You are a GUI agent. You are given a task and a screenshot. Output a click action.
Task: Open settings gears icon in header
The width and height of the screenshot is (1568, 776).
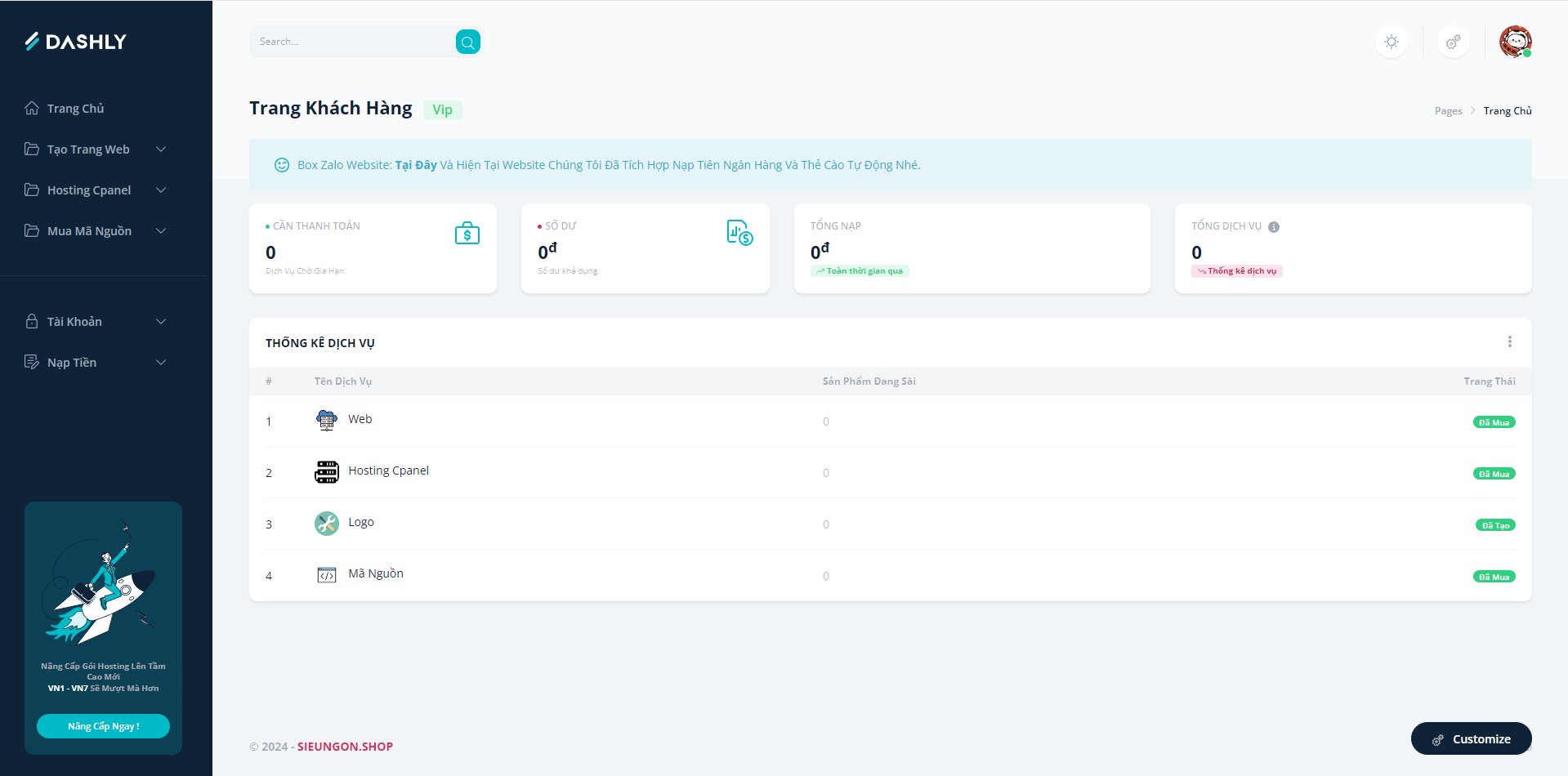click(1453, 42)
